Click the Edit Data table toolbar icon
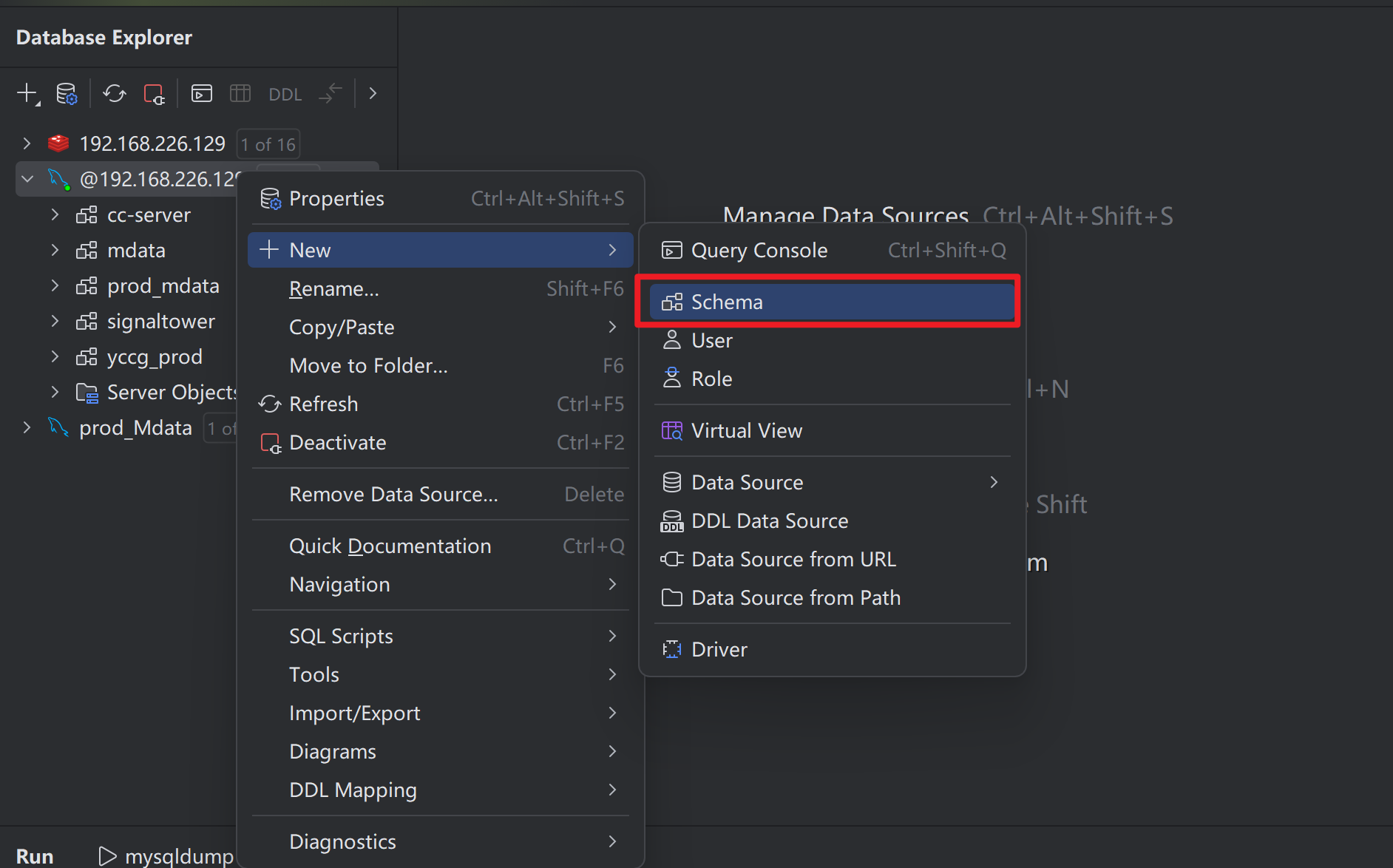Image resolution: width=1393 pixels, height=868 pixels. coord(240,94)
